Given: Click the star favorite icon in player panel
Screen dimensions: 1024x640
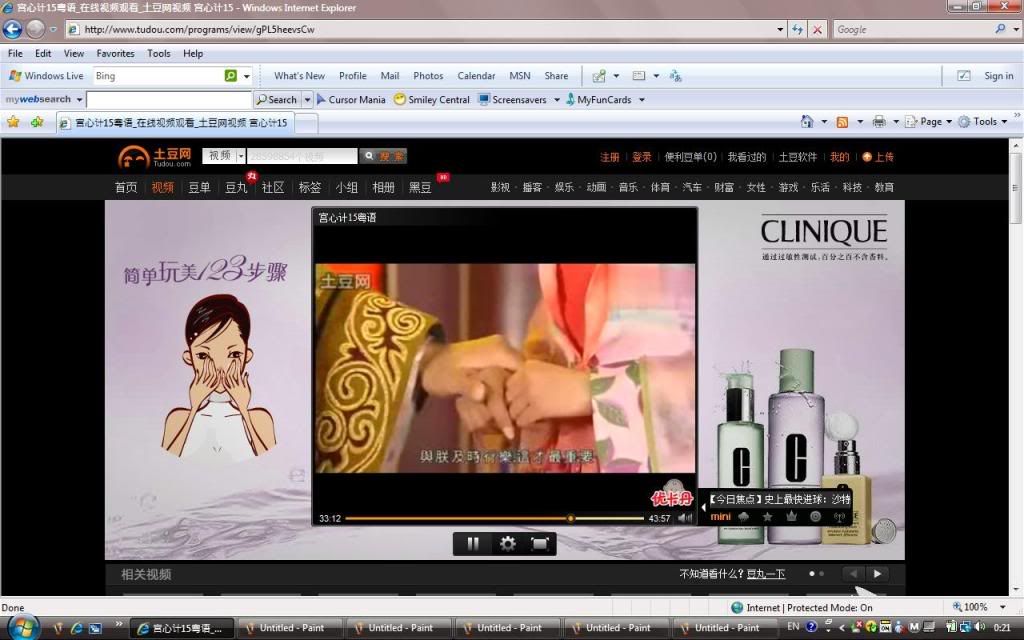Looking at the screenshot, I should pos(767,516).
